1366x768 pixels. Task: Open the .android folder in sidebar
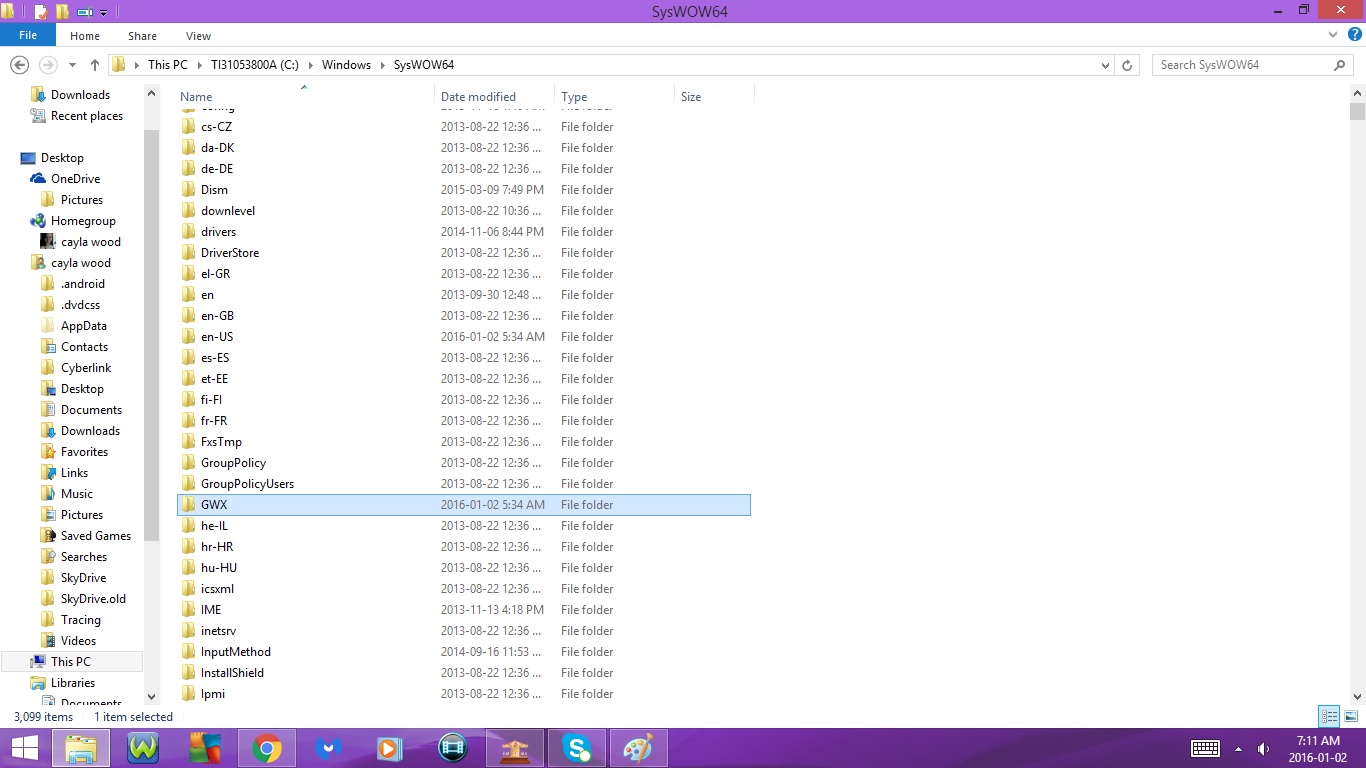(x=82, y=284)
